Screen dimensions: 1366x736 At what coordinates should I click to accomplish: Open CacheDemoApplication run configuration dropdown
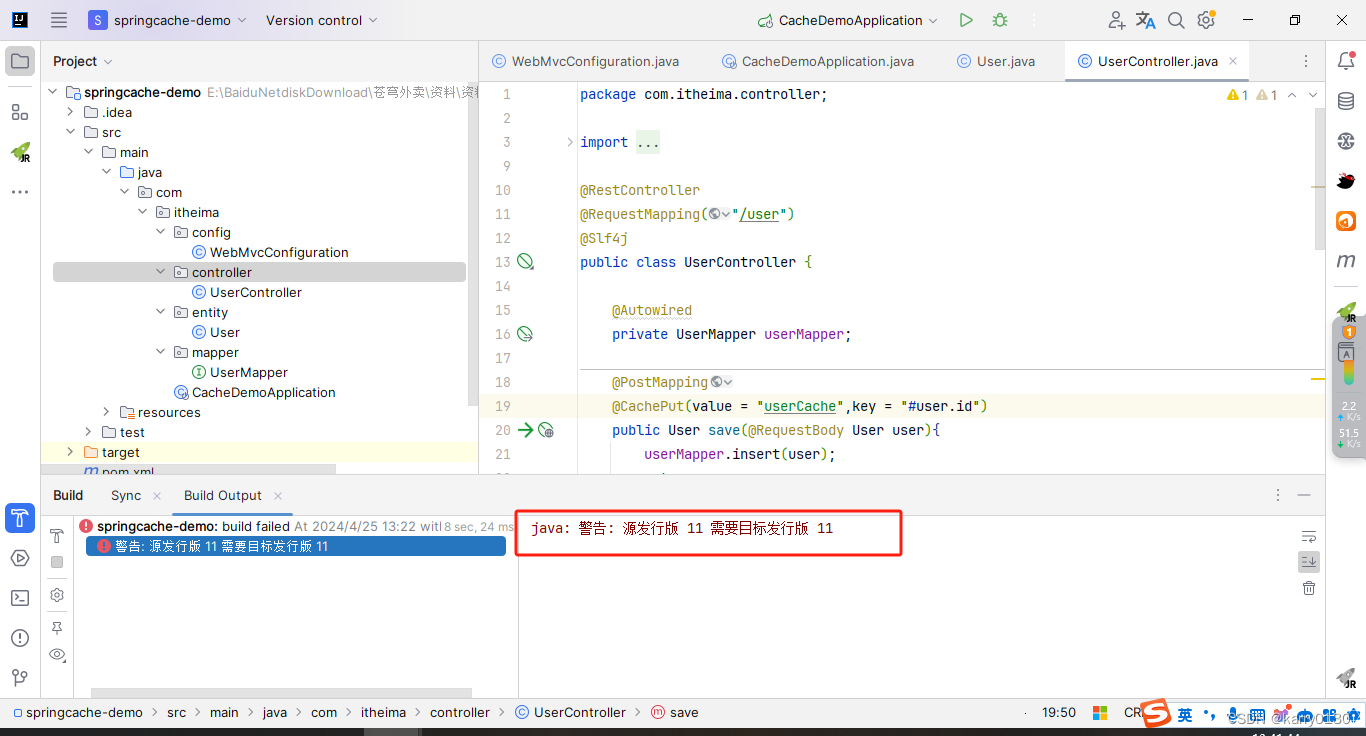847,20
